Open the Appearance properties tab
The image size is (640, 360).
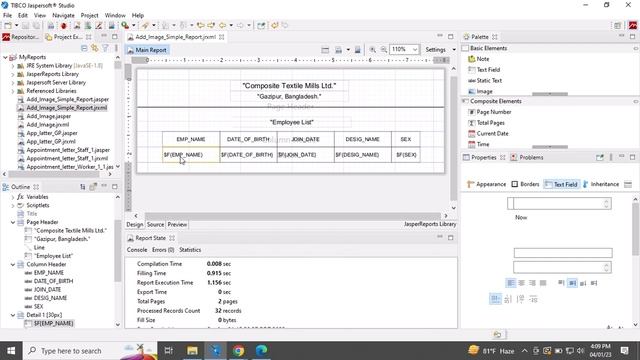tap(487, 184)
